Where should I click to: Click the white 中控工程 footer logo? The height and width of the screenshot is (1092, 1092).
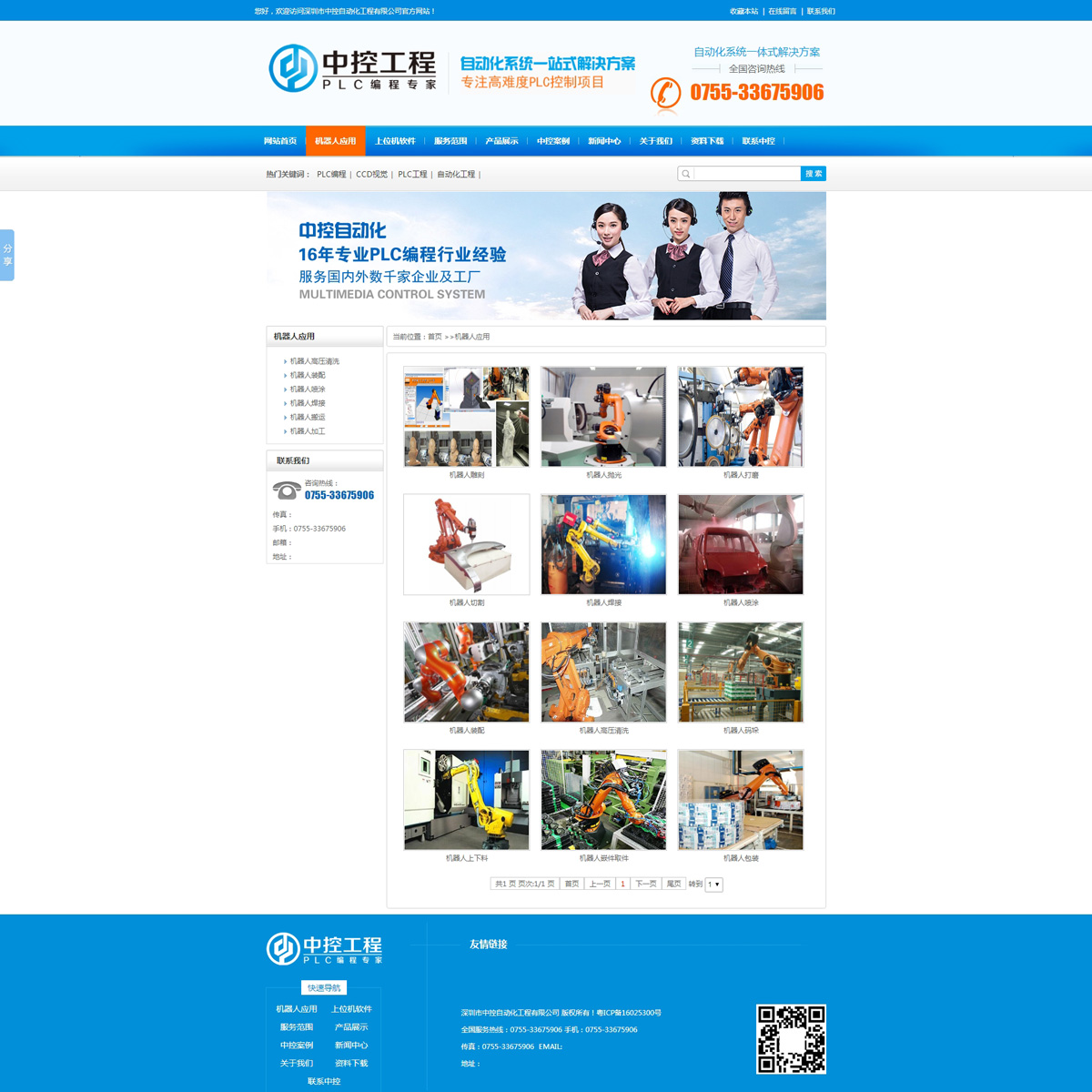tap(325, 948)
